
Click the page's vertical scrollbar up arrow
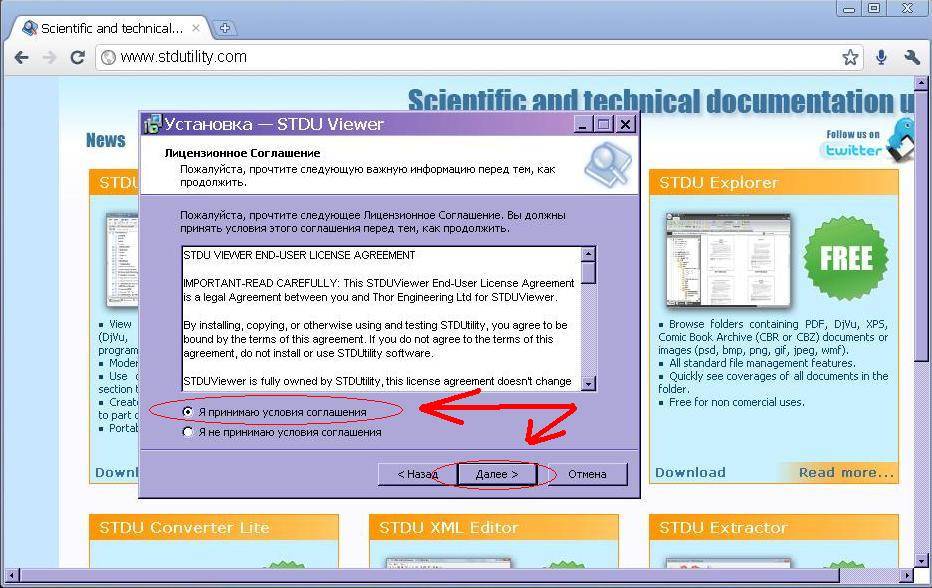tap(921, 83)
